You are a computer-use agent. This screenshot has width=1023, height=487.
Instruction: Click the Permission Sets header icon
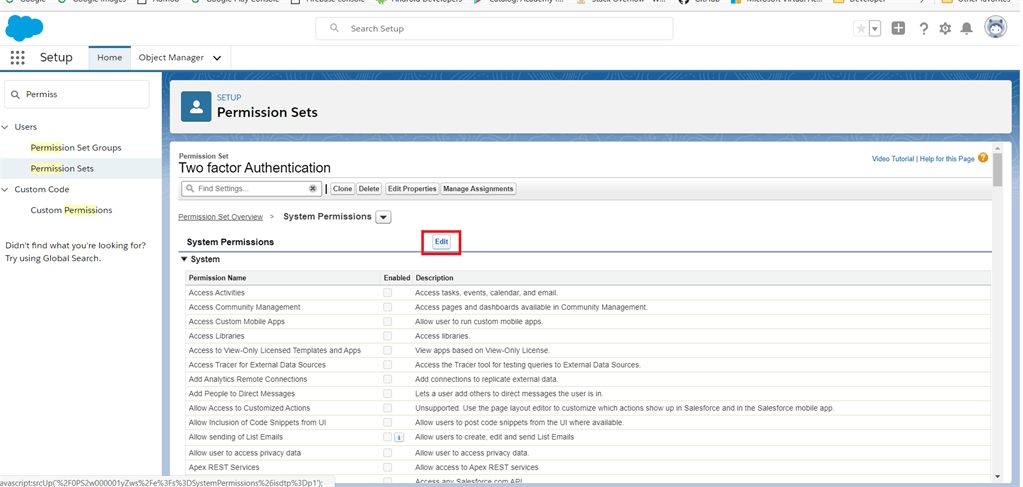coord(196,107)
